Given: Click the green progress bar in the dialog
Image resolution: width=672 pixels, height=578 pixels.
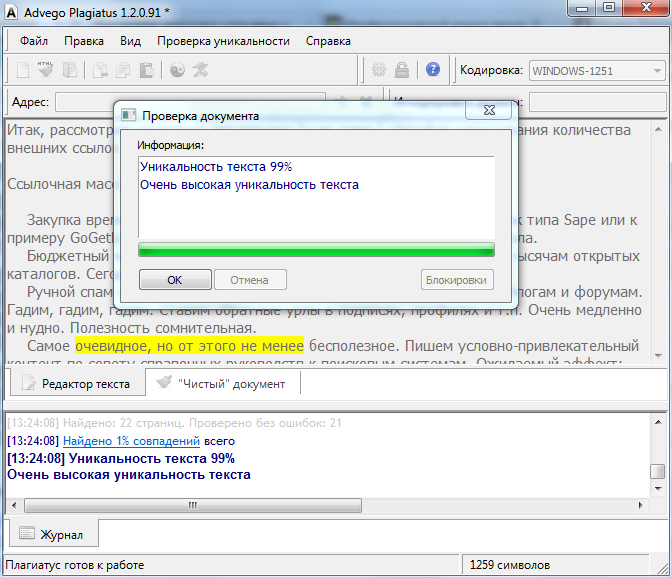Looking at the screenshot, I should click(x=316, y=249).
